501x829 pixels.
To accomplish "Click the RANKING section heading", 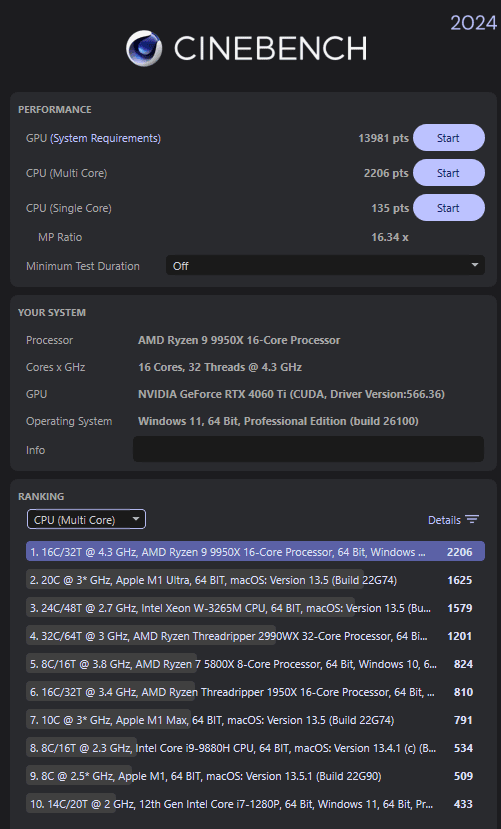I will pyautogui.click(x=41, y=496).
